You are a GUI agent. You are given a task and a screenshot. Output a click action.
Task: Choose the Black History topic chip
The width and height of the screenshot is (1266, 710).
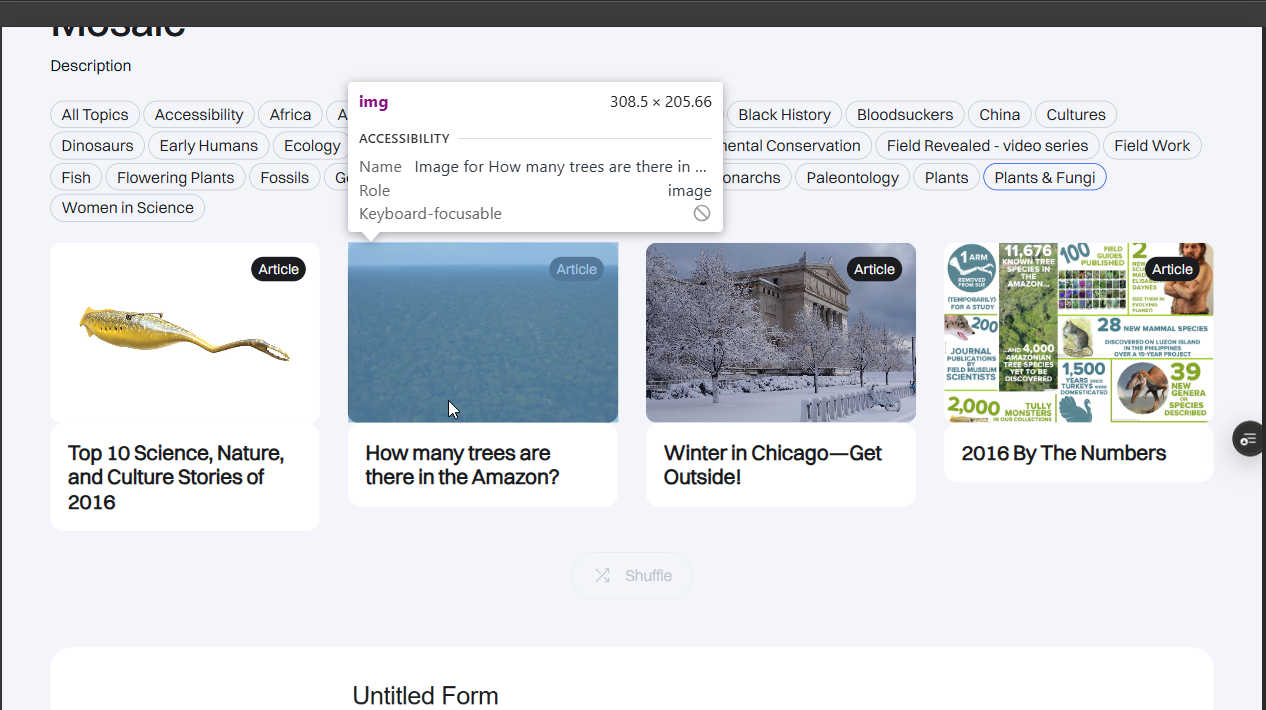pos(785,115)
